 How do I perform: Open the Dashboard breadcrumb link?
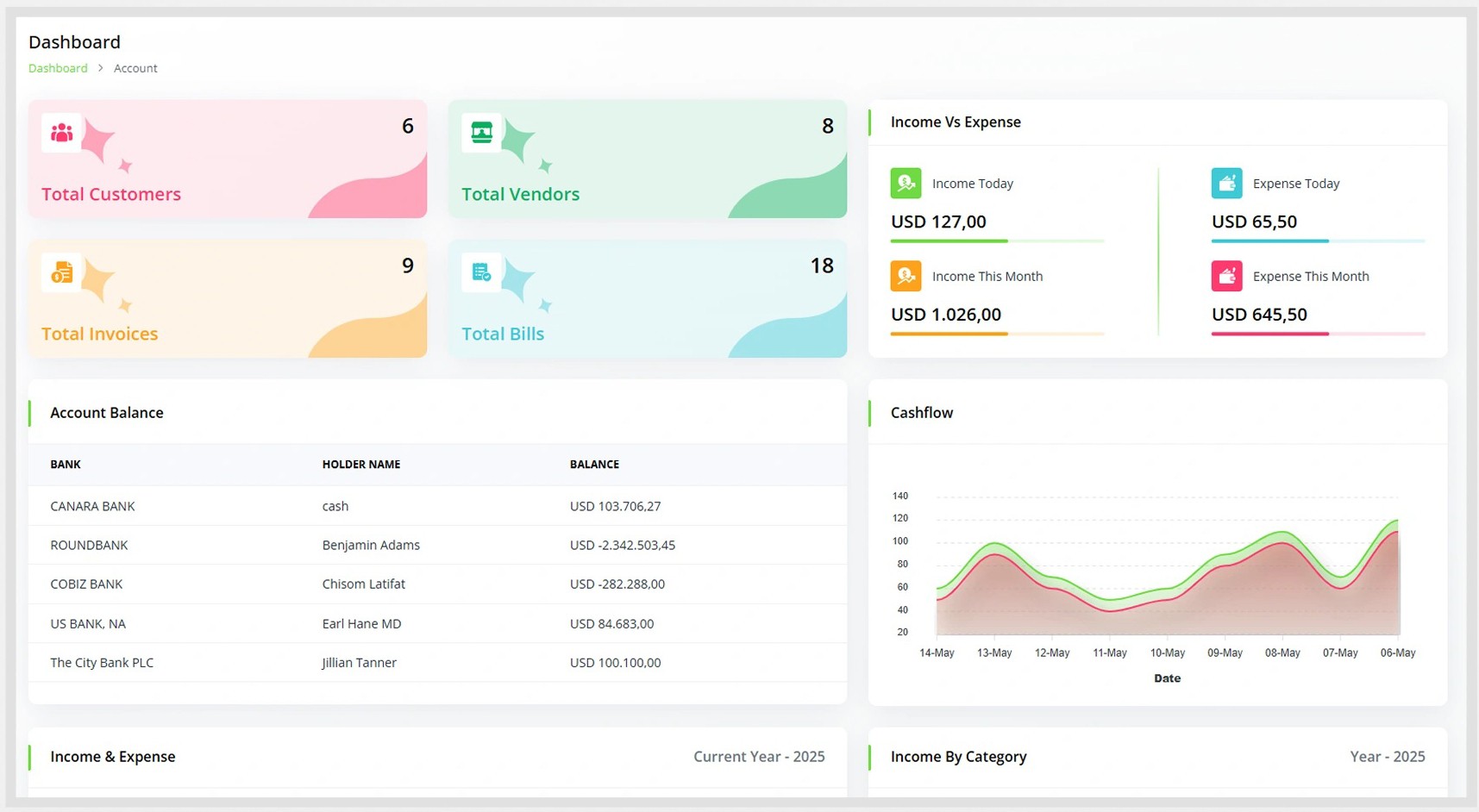[x=58, y=68]
